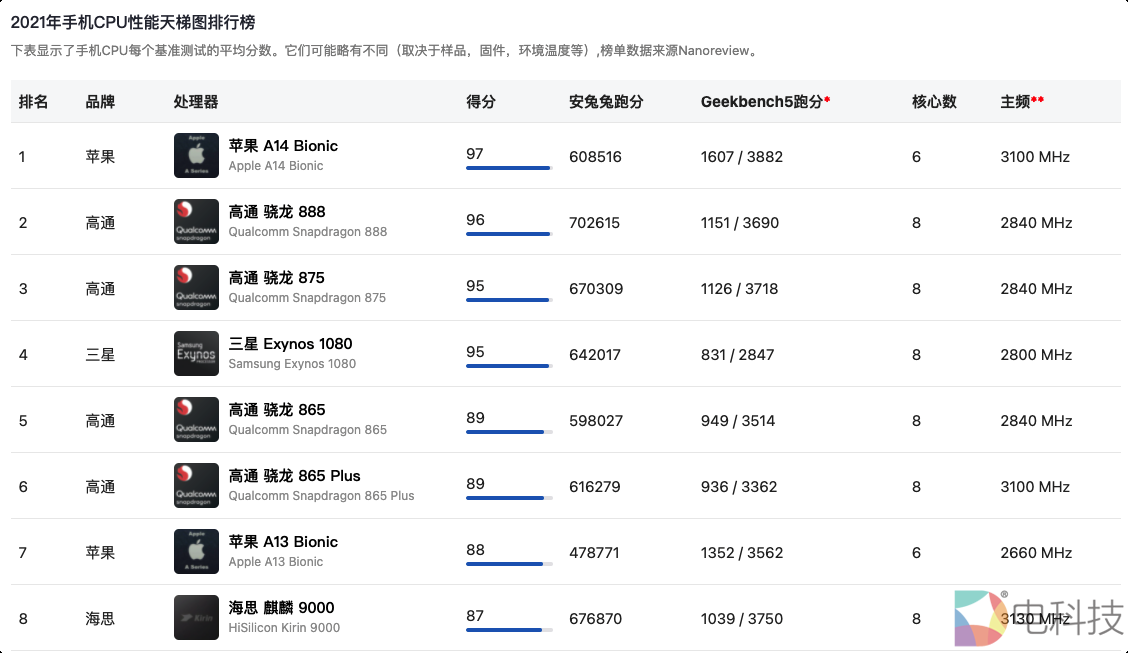Click the Apple A13 Bionic chip icon
Image resolution: width=1128 pixels, height=653 pixels.
(196, 552)
